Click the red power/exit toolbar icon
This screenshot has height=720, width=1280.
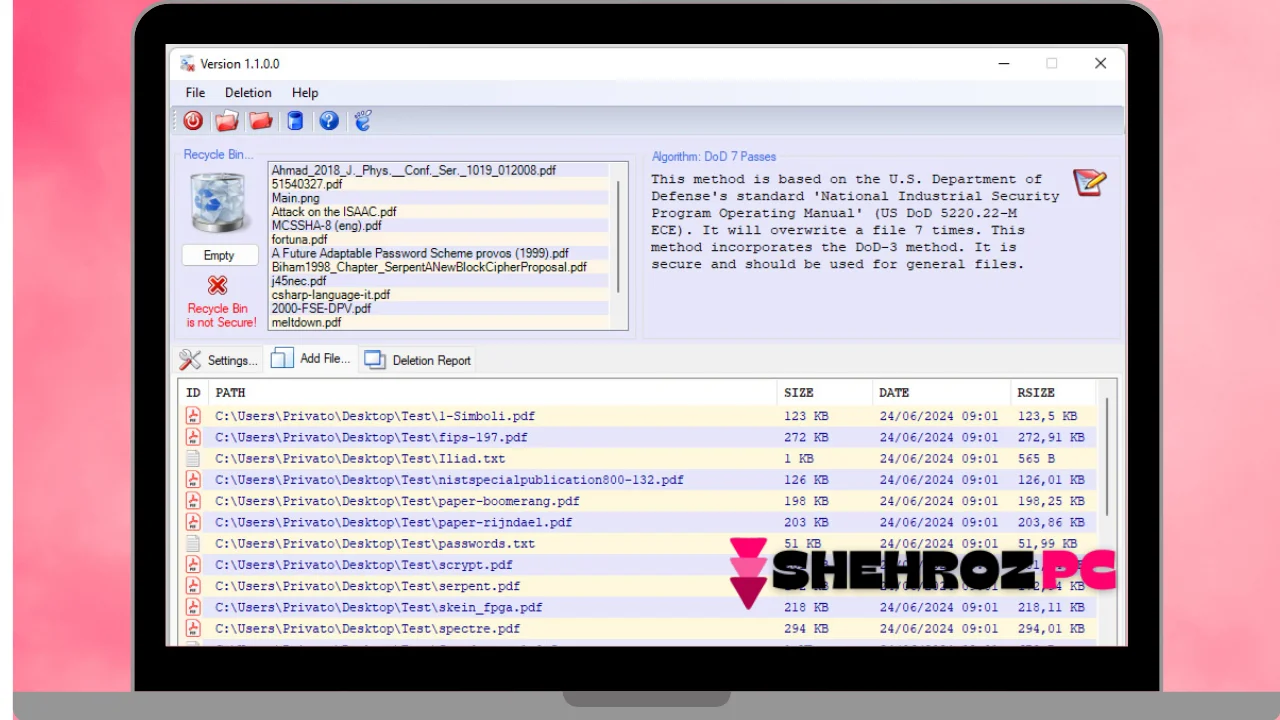point(193,121)
